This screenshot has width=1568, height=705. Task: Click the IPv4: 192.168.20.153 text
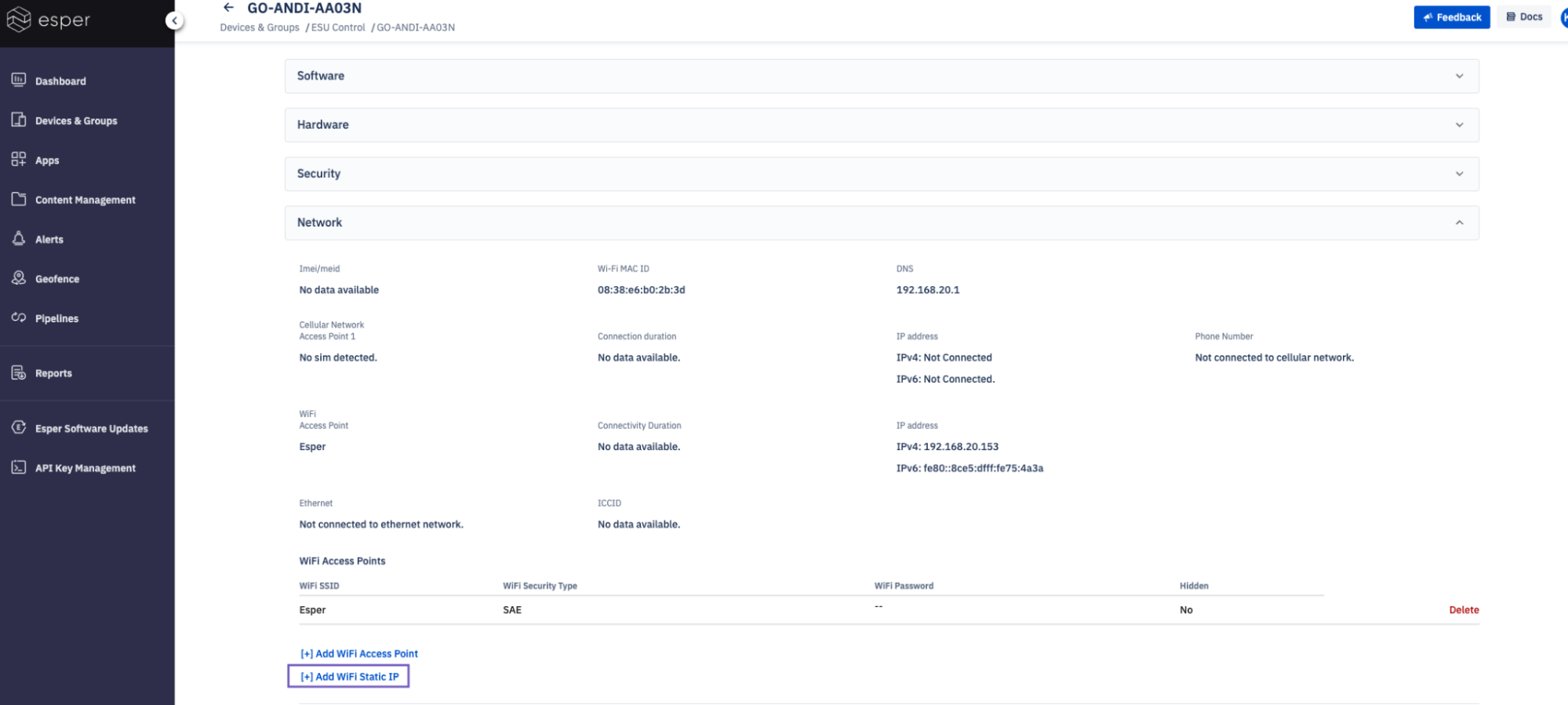point(947,446)
